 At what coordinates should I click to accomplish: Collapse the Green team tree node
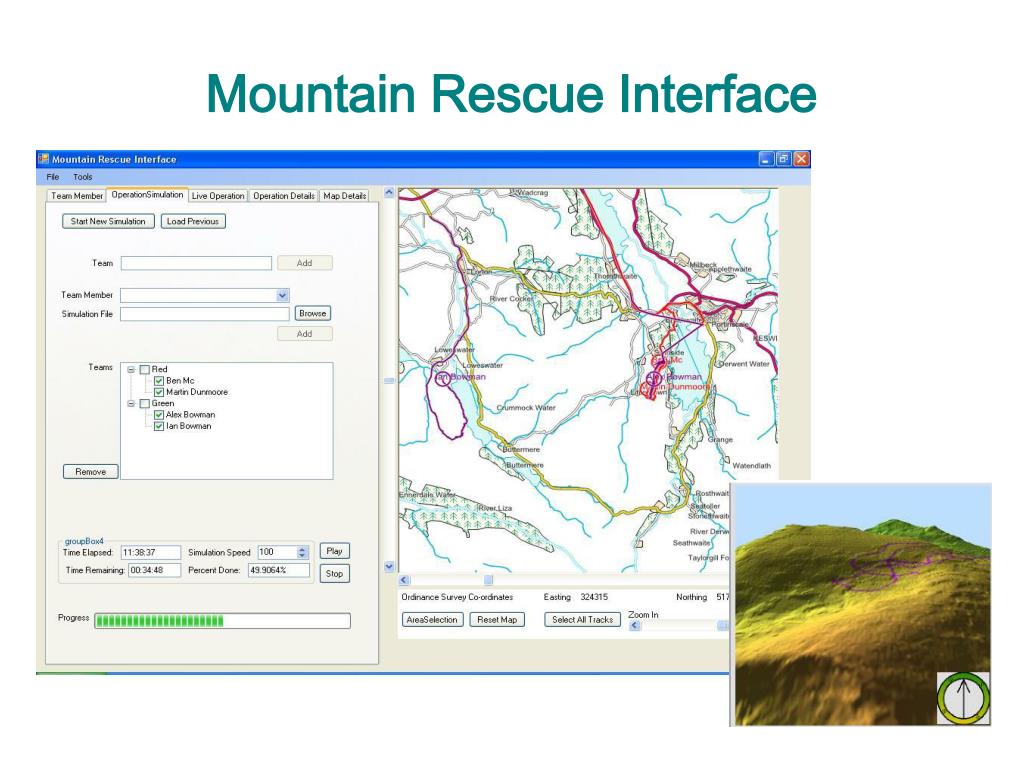pos(131,404)
